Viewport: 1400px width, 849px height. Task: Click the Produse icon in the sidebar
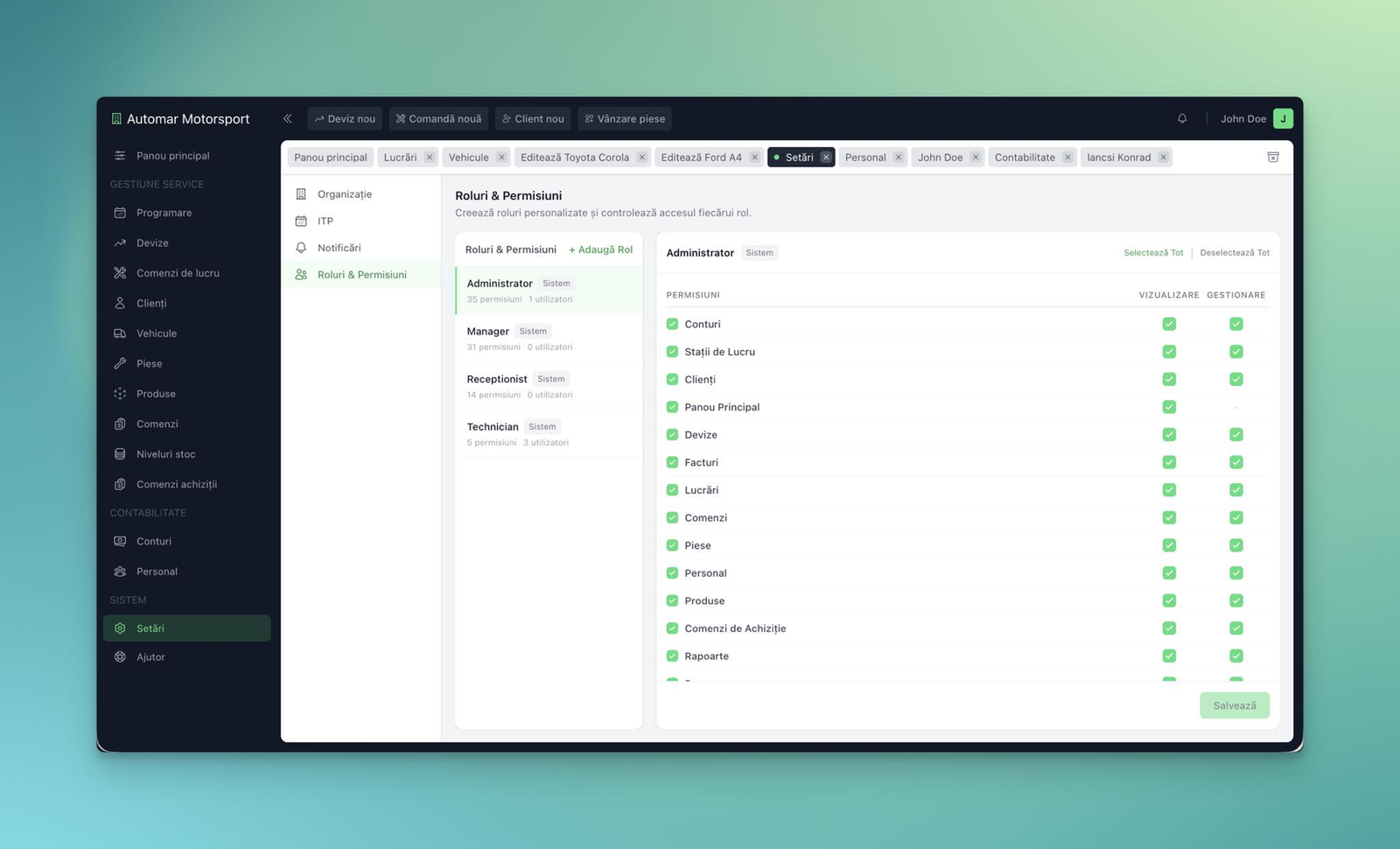pyautogui.click(x=120, y=394)
